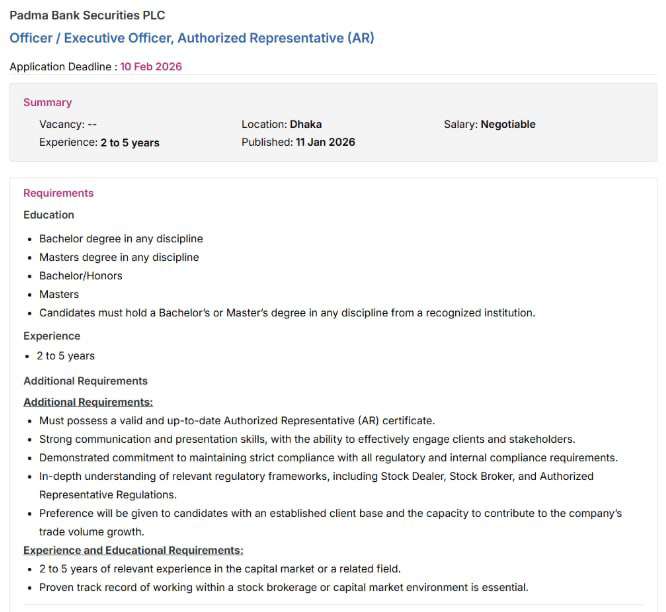Image resolution: width=666 pixels, height=612 pixels.
Task: Click the Location Dhaka text
Action: click(x=281, y=124)
